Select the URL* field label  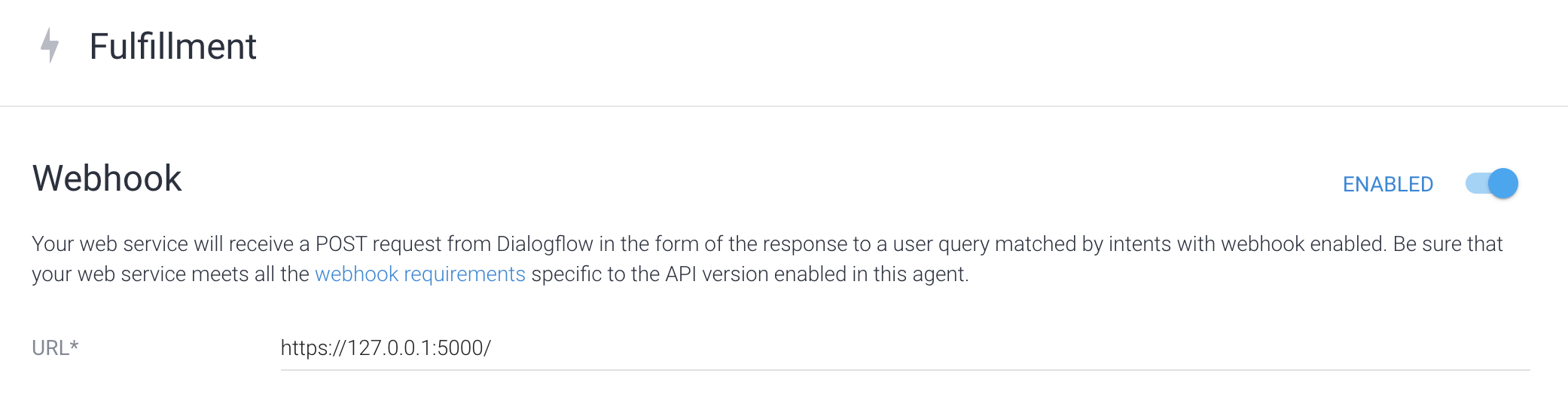point(55,347)
